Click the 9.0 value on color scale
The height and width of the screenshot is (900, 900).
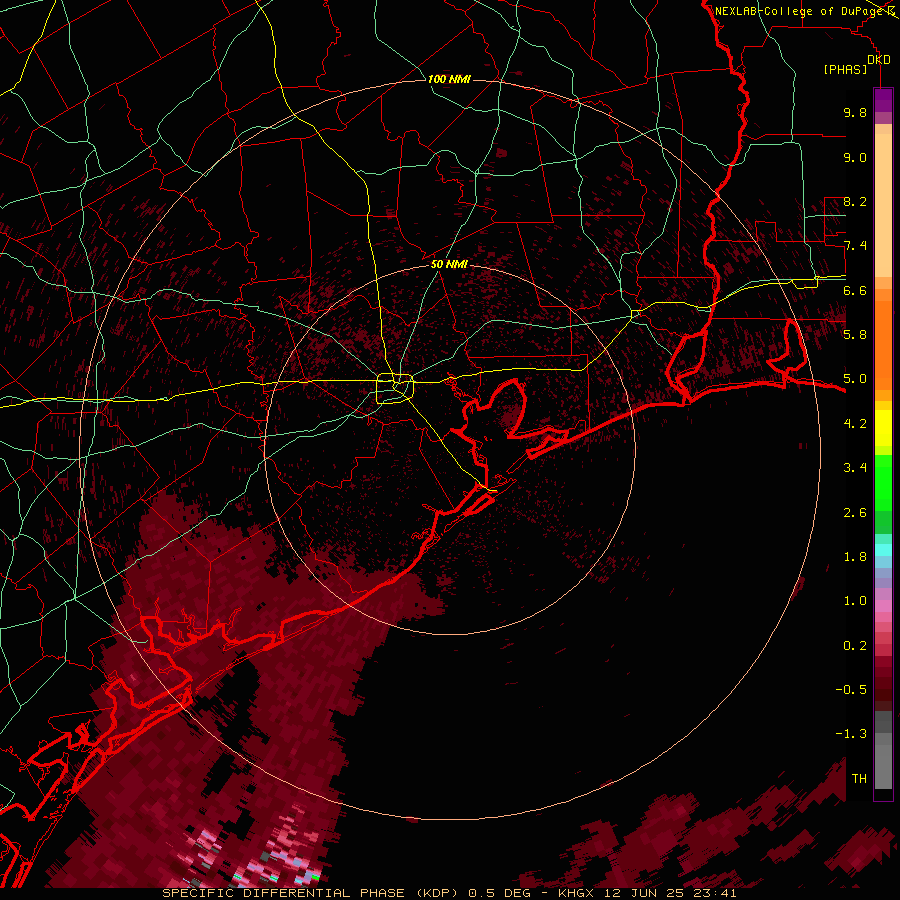point(855,157)
